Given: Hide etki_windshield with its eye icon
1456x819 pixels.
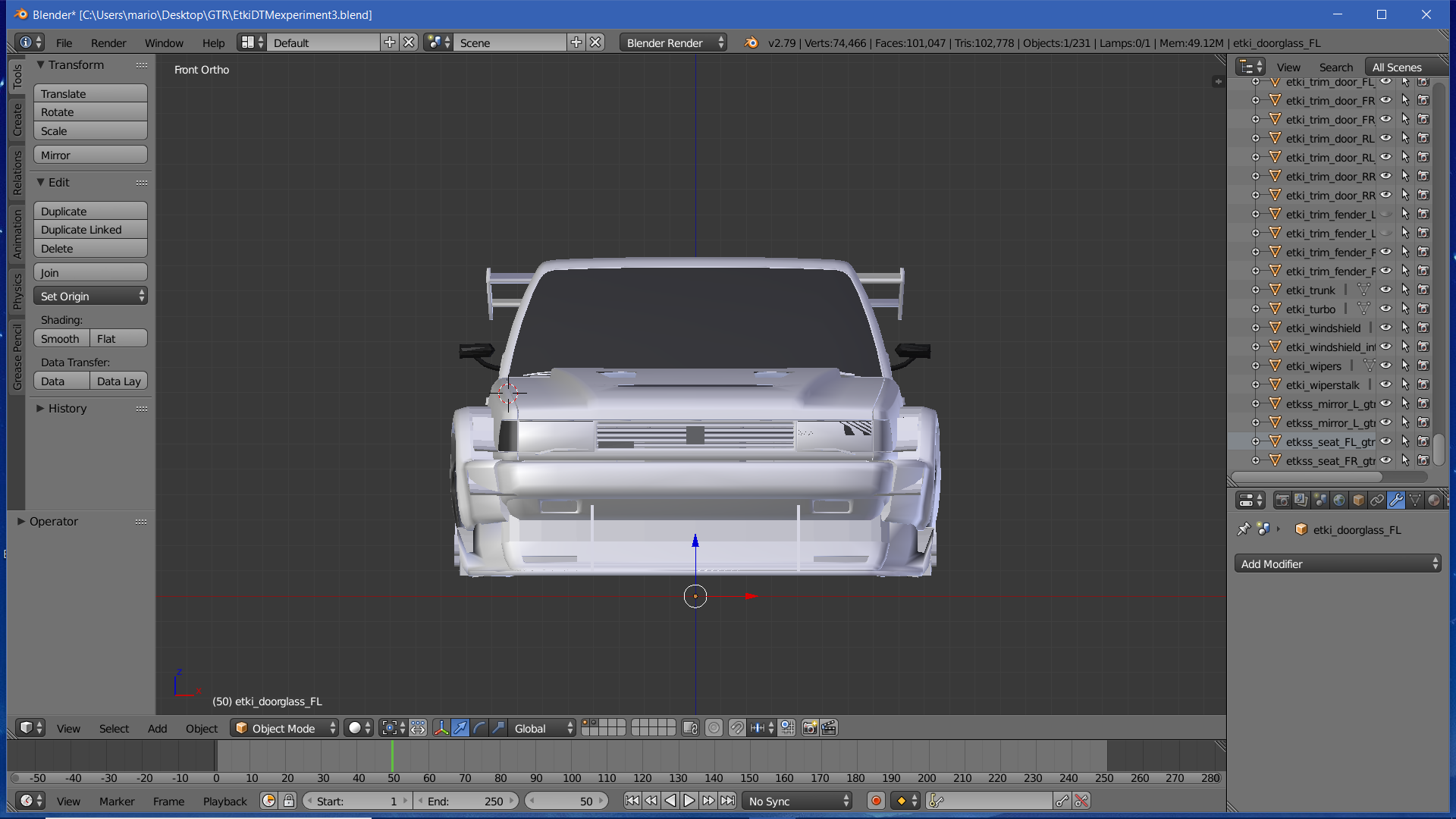Looking at the screenshot, I should (x=1385, y=328).
